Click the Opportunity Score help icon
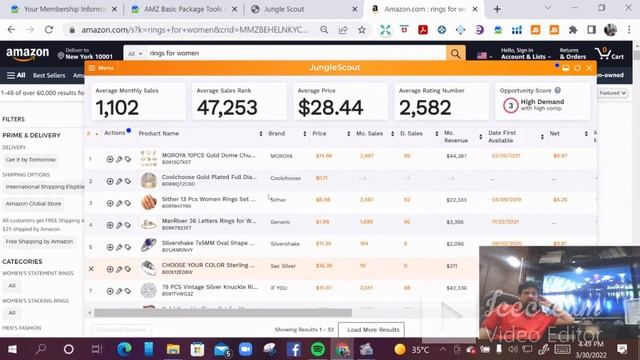 click(x=558, y=91)
